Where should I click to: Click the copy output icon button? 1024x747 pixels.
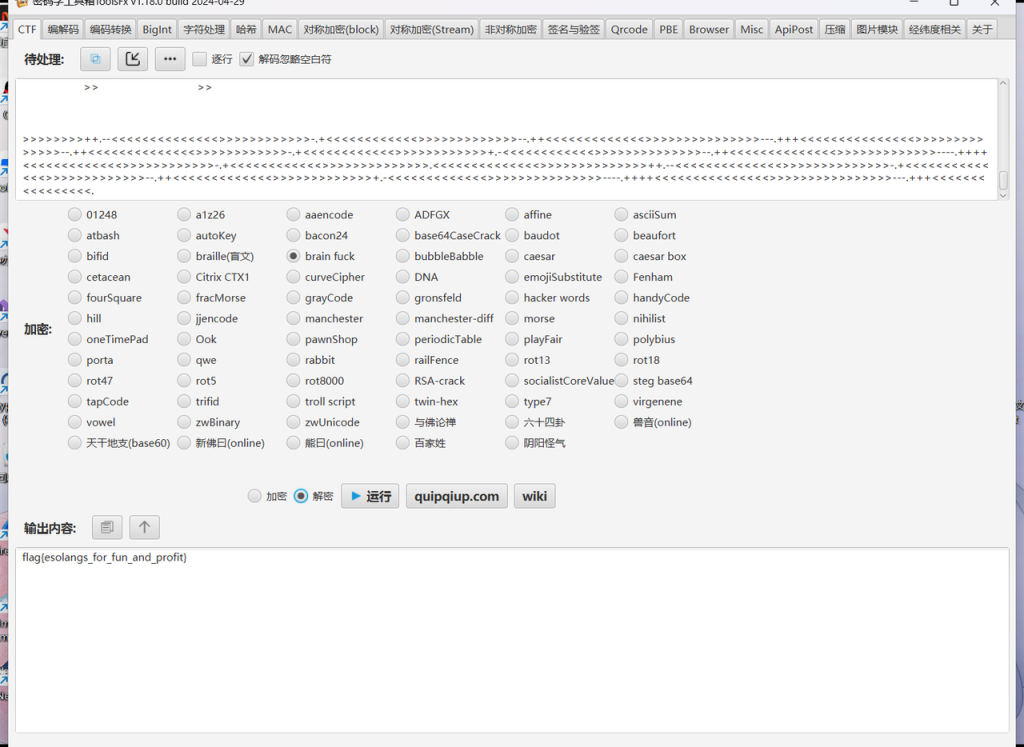point(107,527)
